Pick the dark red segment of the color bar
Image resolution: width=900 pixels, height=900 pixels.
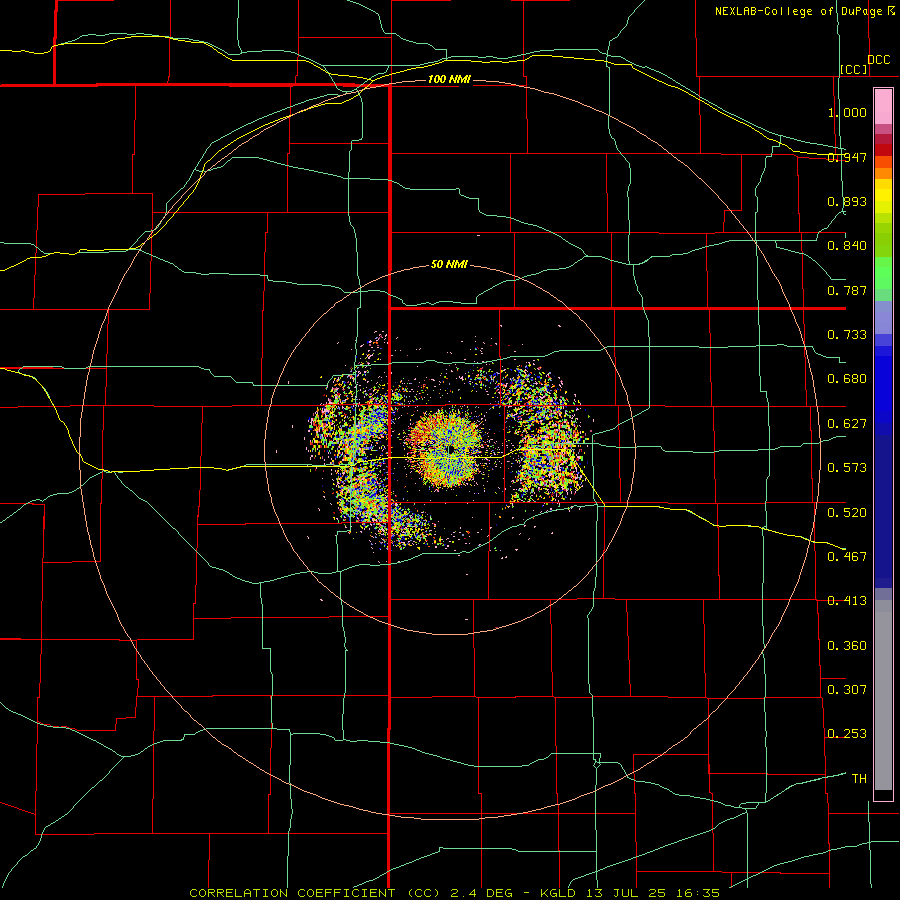tap(883, 149)
